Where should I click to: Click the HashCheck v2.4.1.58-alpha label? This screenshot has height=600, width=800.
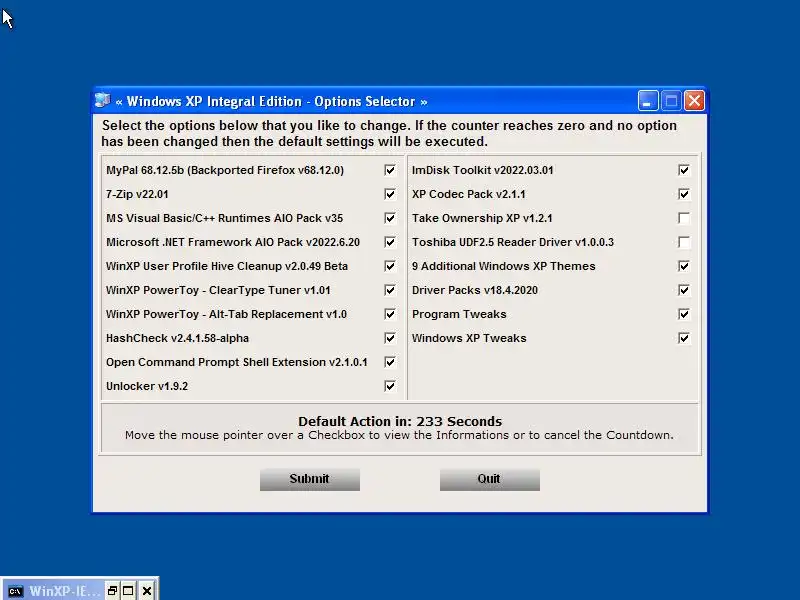177,338
